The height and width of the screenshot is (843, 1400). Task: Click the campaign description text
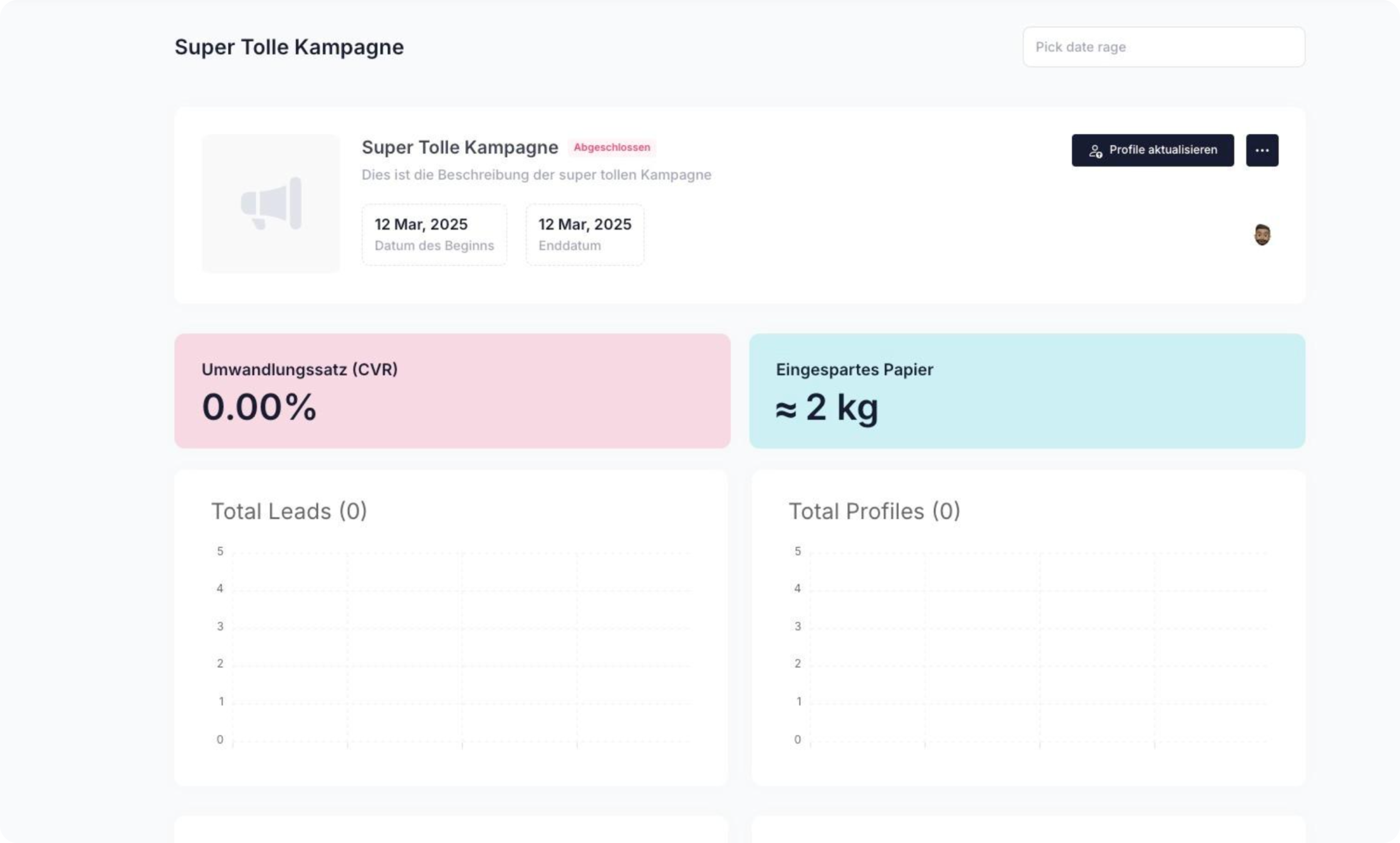[536, 174]
